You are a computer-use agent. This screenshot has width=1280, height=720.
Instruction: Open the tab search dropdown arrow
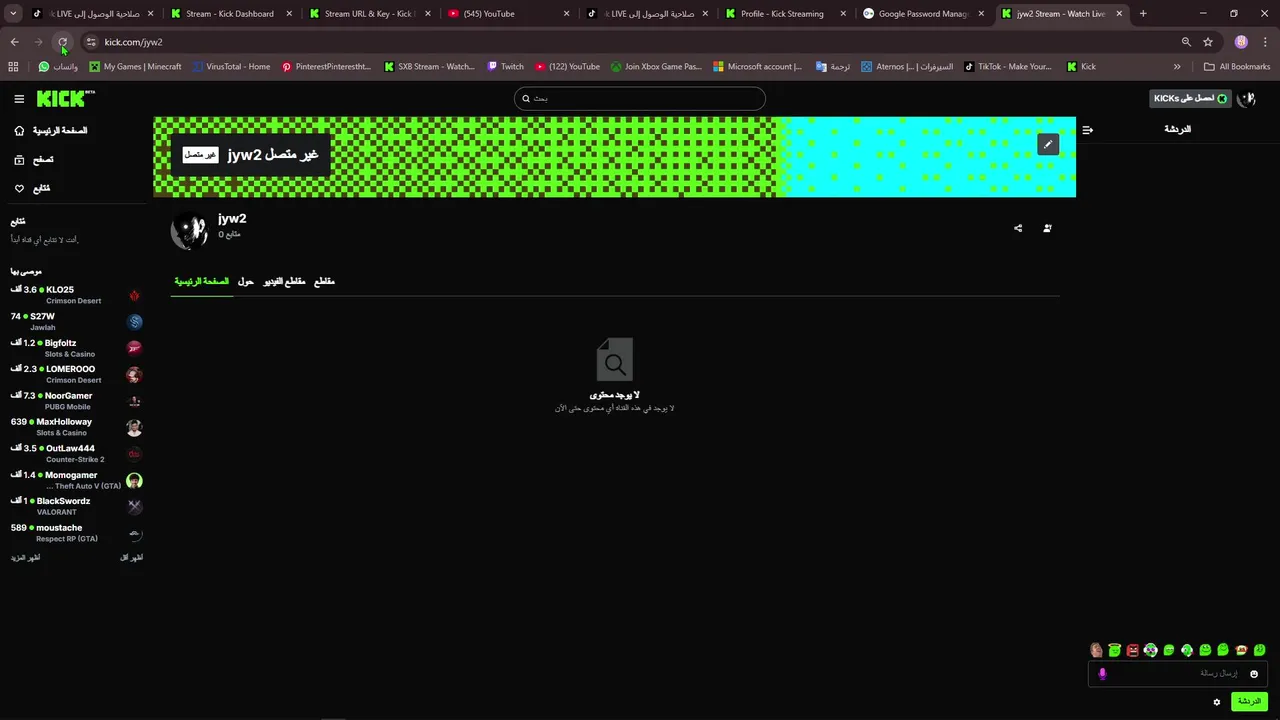(13, 14)
